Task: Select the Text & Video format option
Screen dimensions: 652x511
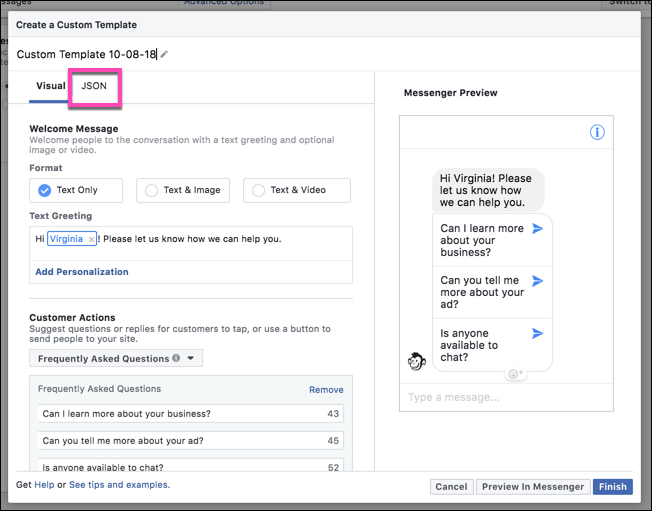Action: (x=297, y=190)
